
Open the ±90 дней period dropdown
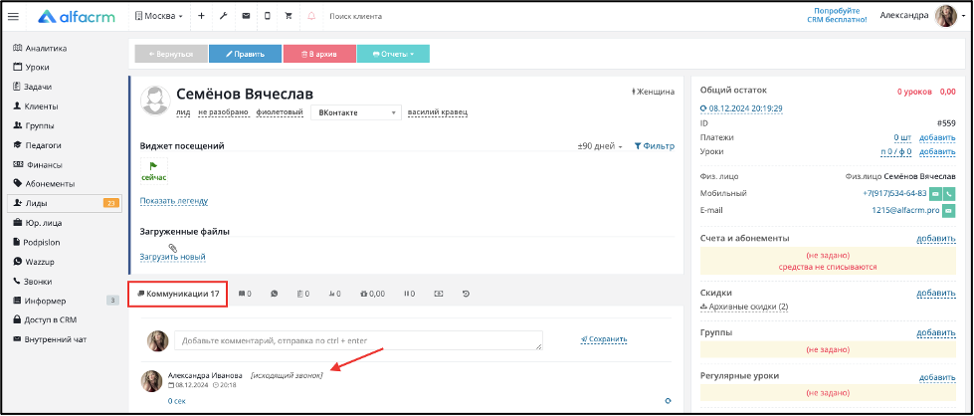point(599,146)
